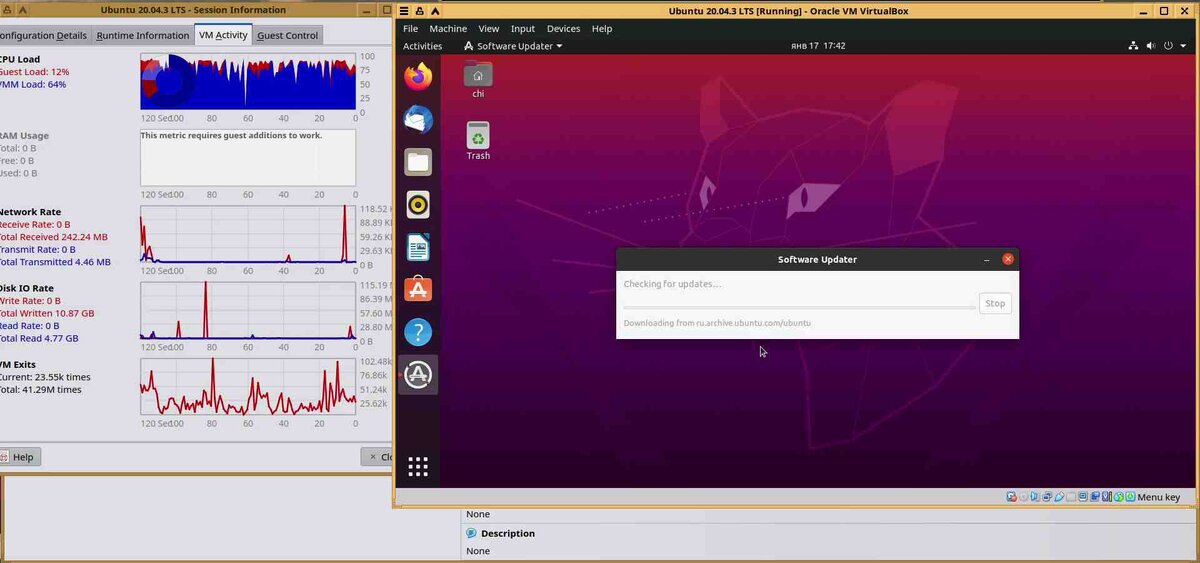This screenshot has width=1200, height=563.
Task: Open the Machine menu
Action: pos(448,29)
